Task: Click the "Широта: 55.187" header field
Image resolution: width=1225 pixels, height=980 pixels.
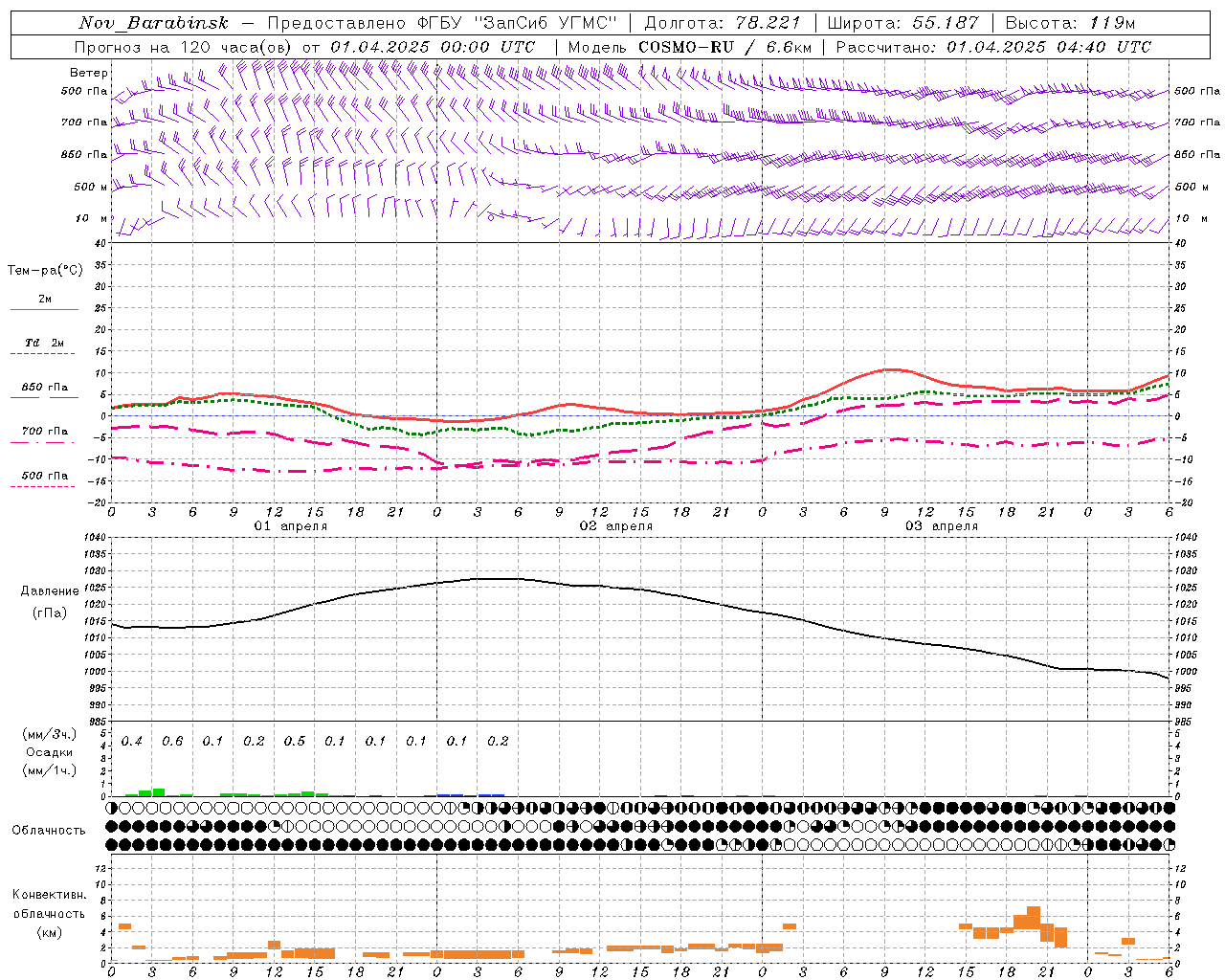Action: (x=902, y=23)
